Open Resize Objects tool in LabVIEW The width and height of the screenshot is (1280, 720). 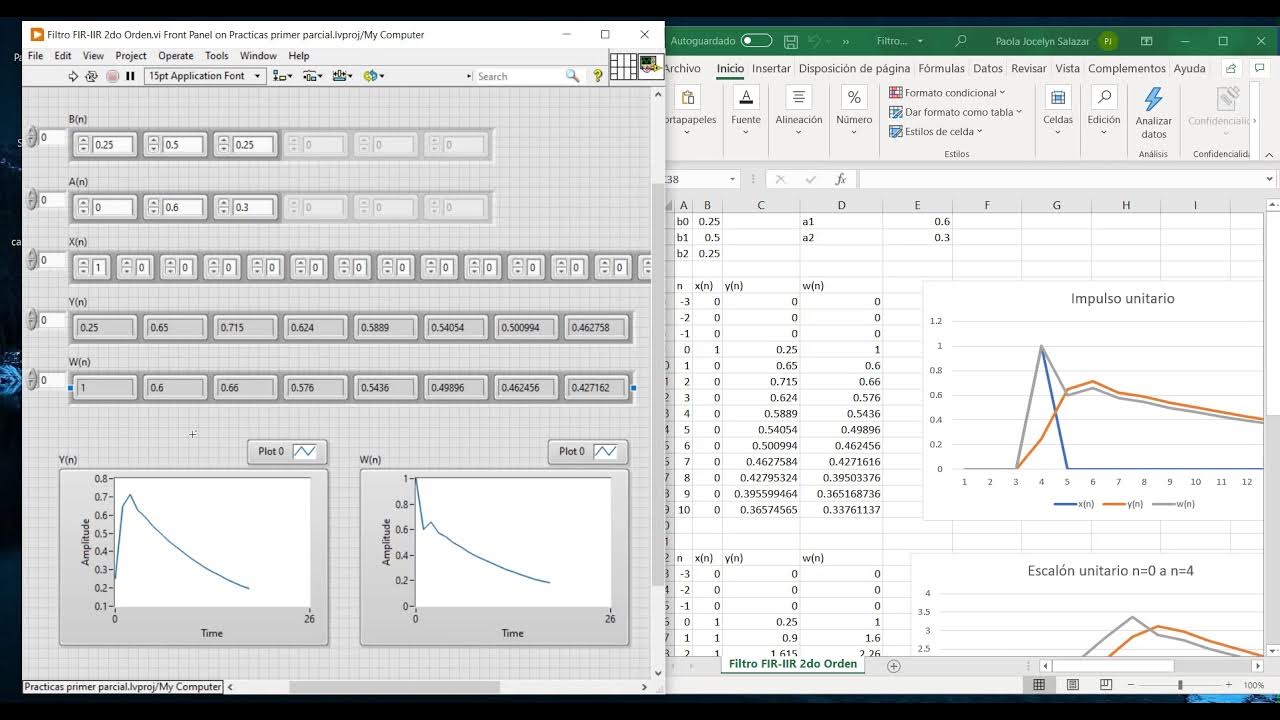(x=342, y=76)
